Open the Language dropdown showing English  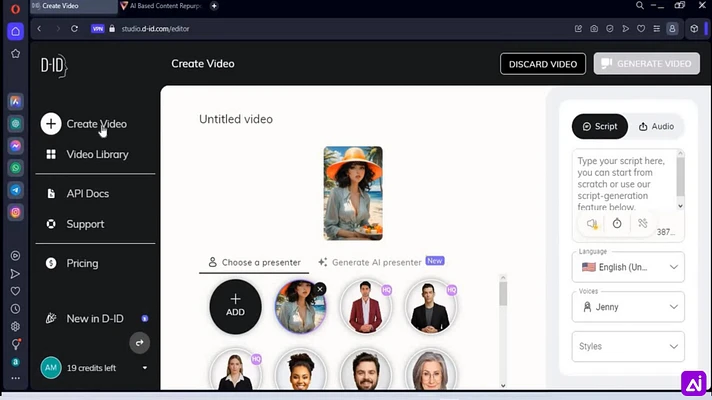628,267
